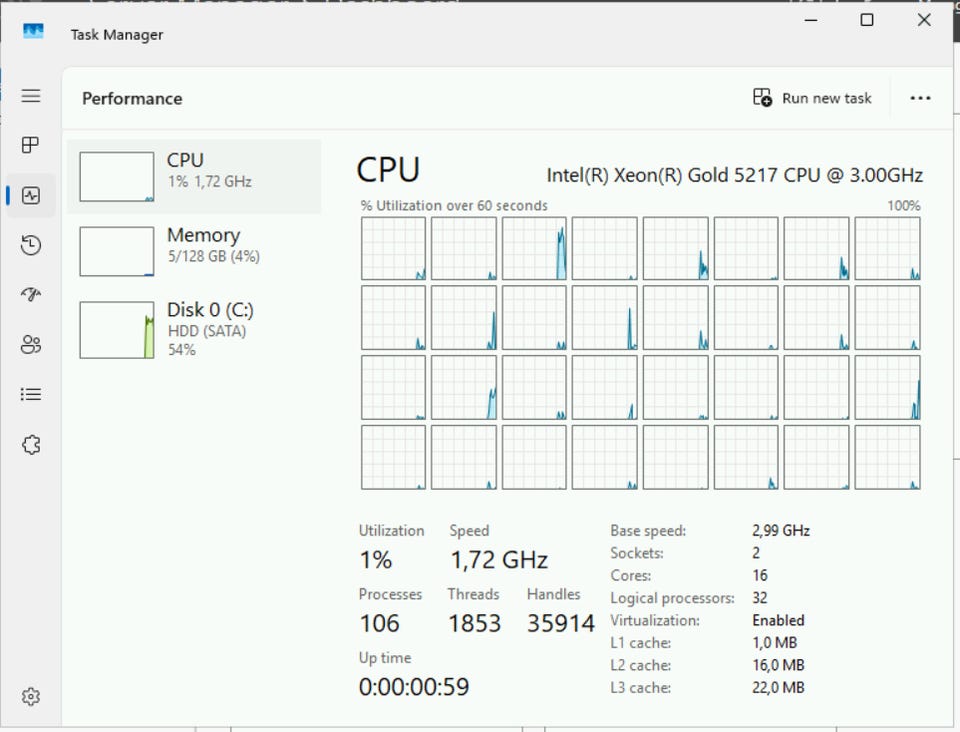Open the Details list page icon
The height and width of the screenshot is (732, 960).
point(31,394)
